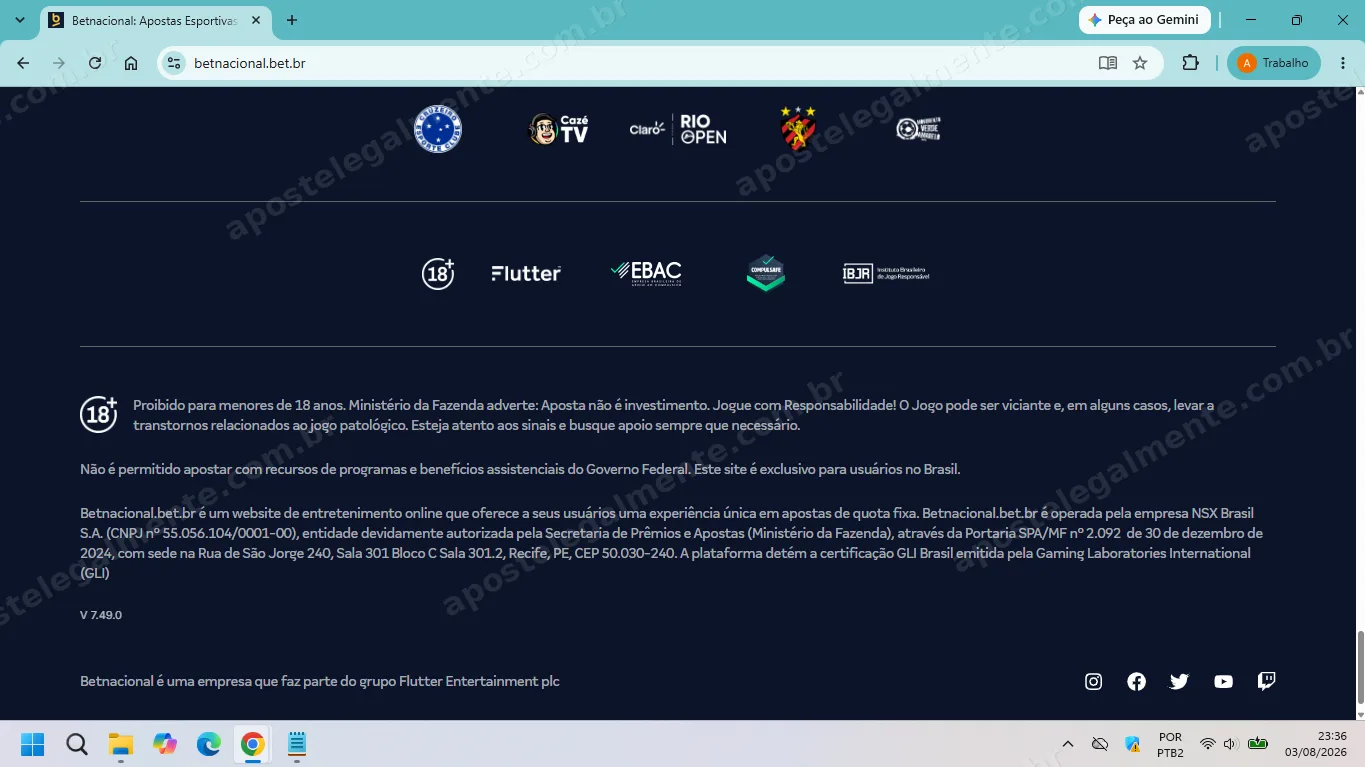The height and width of the screenshot is (767, 1365).
Task: Click the IBJR responsible gaming logo
Action: (x=886, y=273)
